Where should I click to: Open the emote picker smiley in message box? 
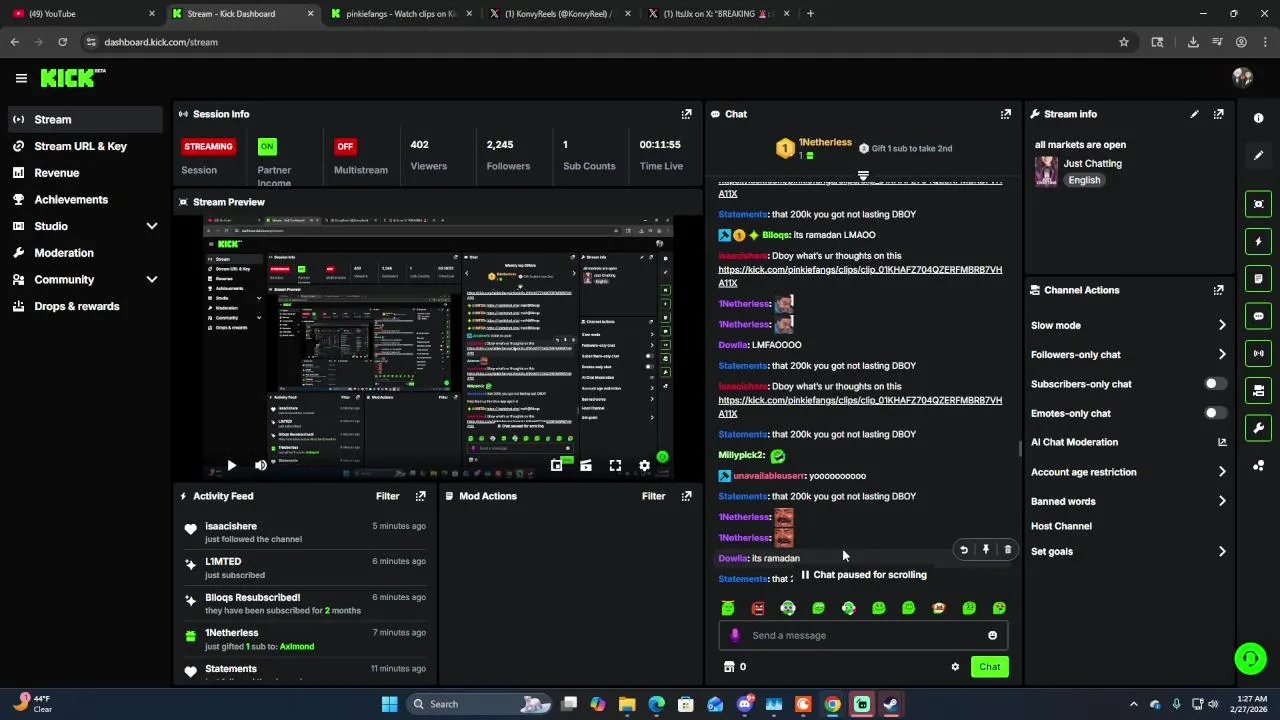tap(992, 636)
